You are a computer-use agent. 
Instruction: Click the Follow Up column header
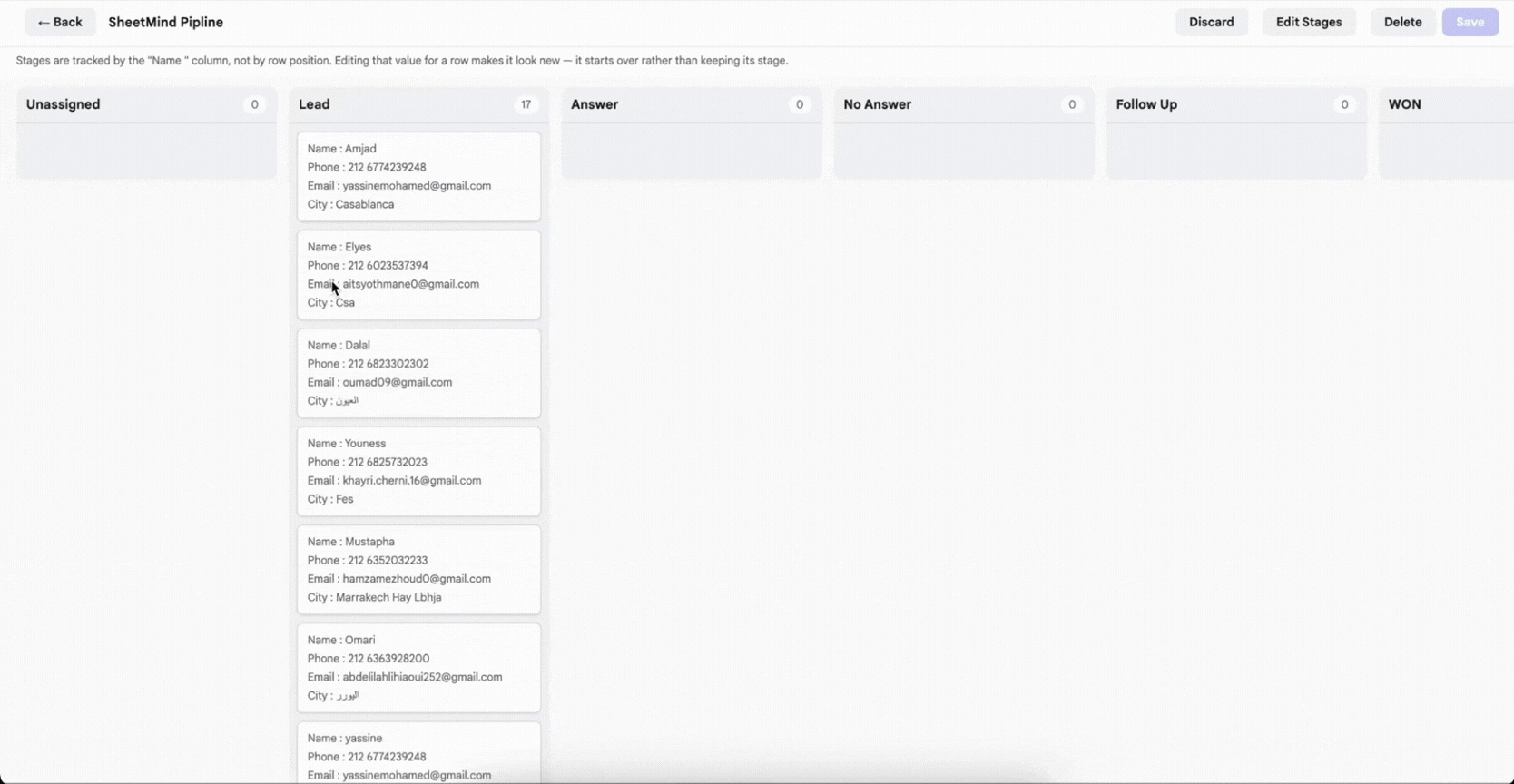coord(1146,104)
